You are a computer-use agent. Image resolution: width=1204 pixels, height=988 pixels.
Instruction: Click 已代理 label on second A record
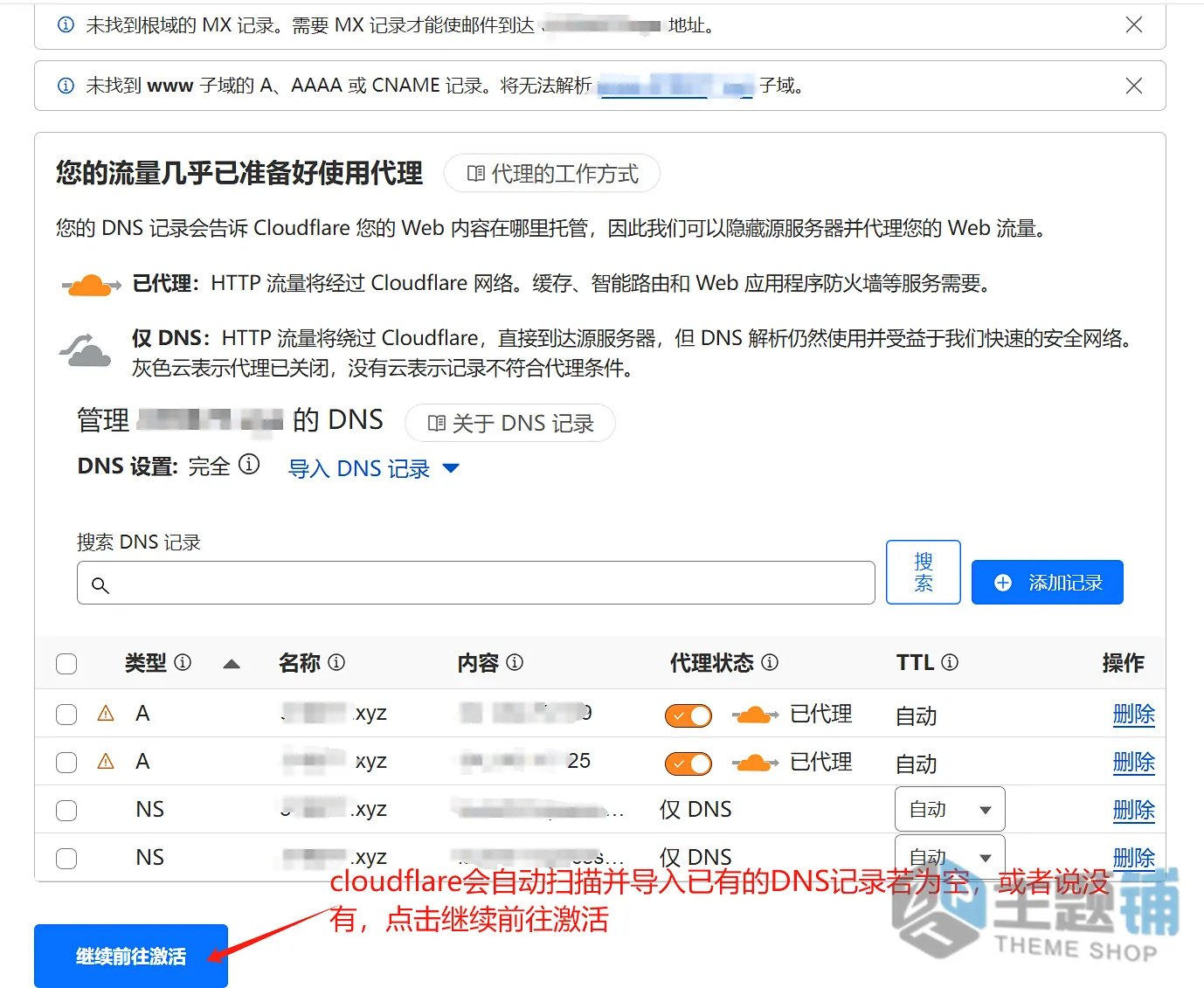821,763
